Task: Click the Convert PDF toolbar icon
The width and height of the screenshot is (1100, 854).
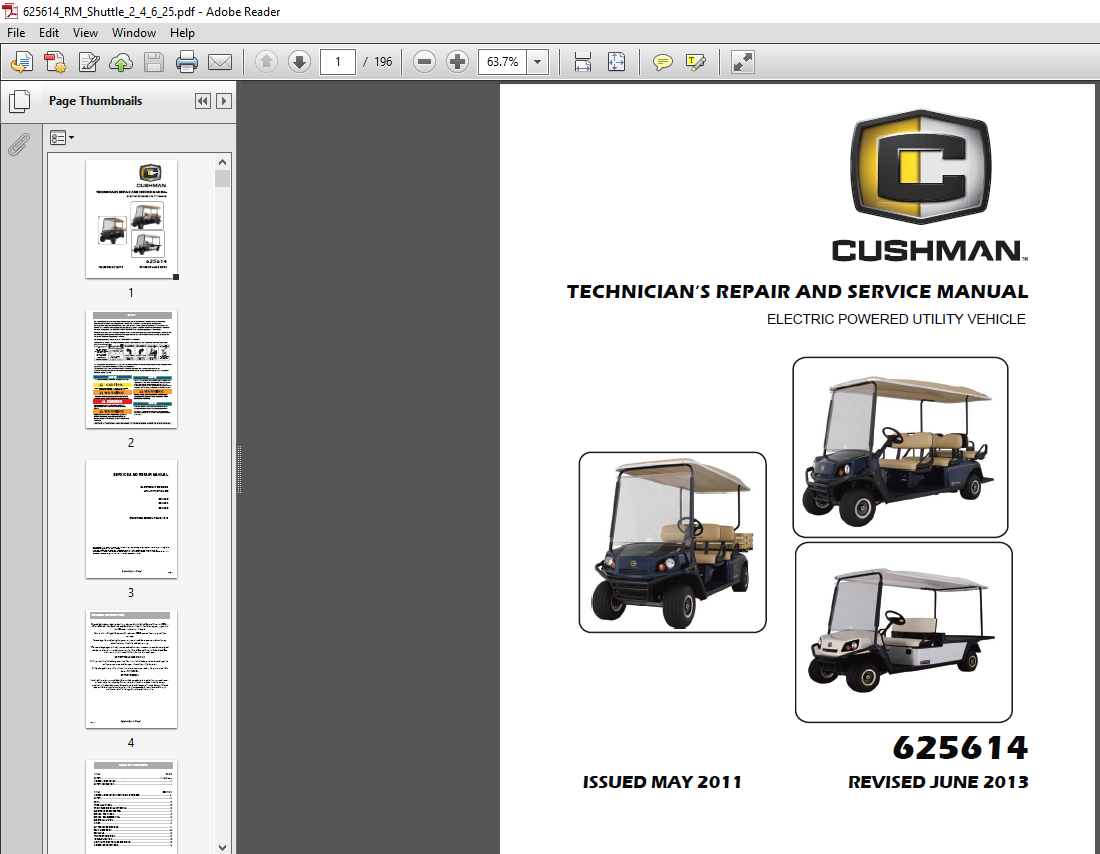Action: [55, 62]
